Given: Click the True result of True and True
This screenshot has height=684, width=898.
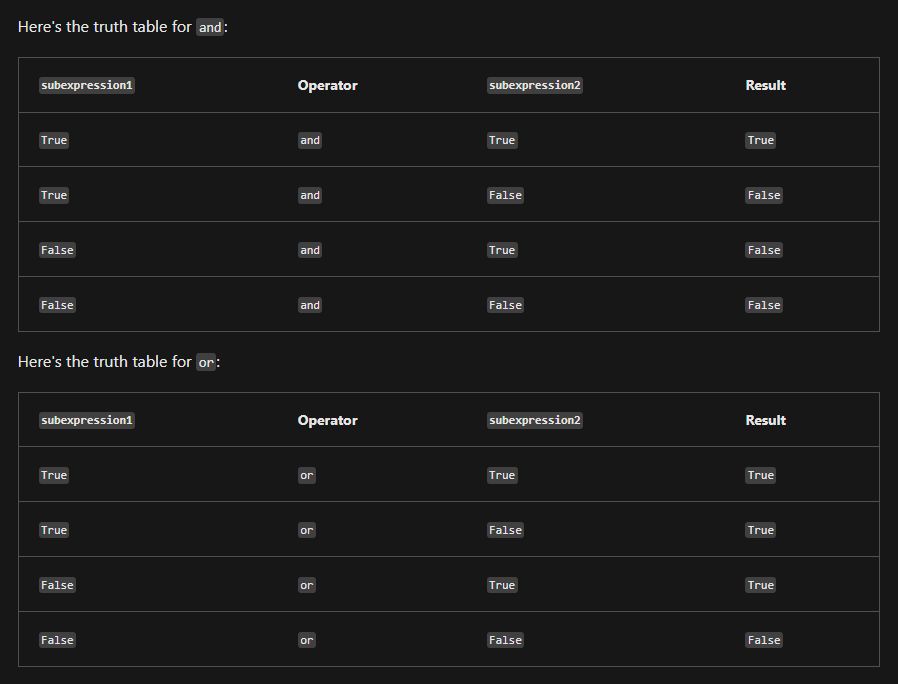Looking at the screenshot, I should coord(761,140).
